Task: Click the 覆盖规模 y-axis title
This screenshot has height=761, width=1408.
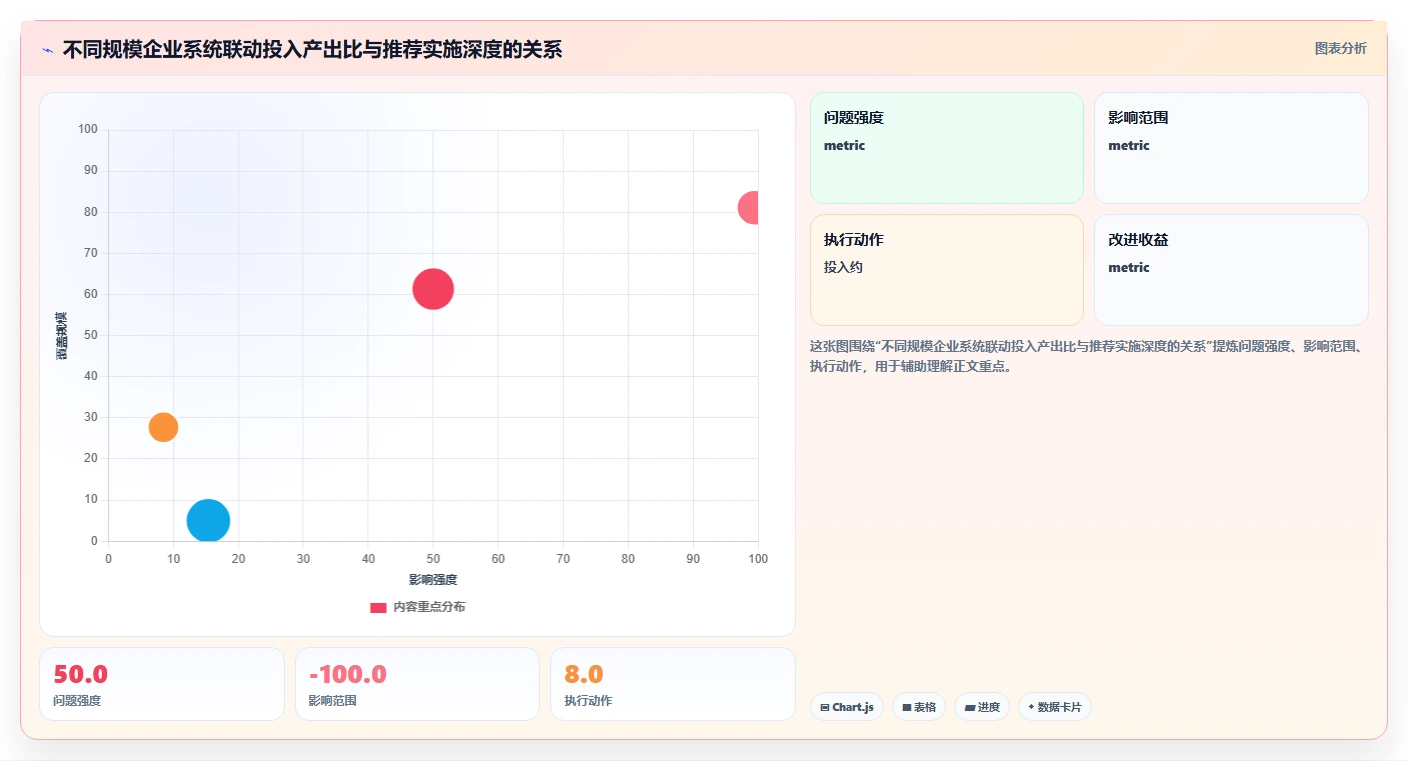Action: 62,336
